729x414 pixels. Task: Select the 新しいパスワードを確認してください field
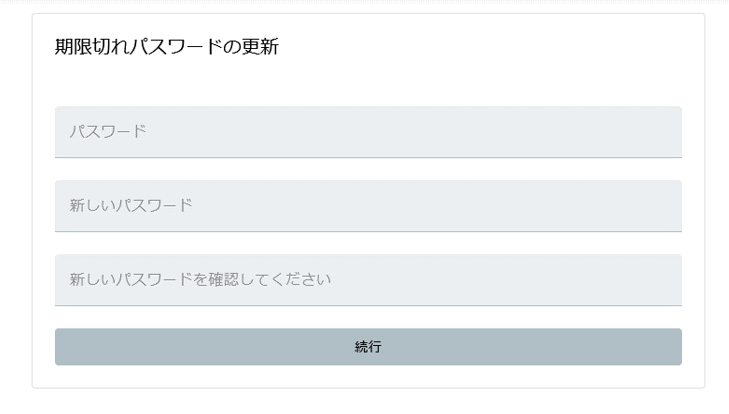coord(368,279)
